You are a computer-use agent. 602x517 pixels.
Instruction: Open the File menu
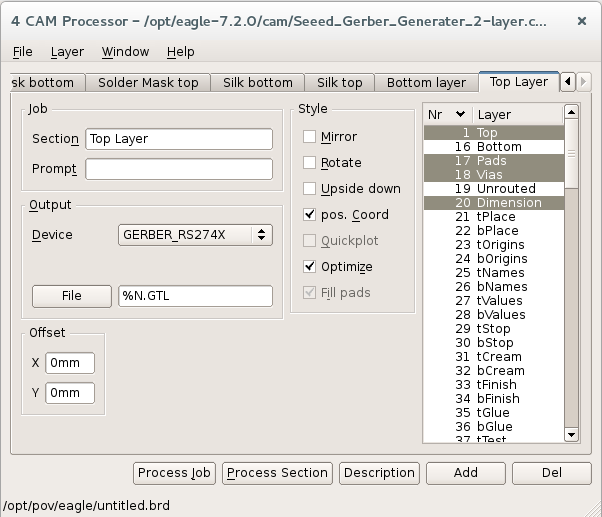[22, 51]
